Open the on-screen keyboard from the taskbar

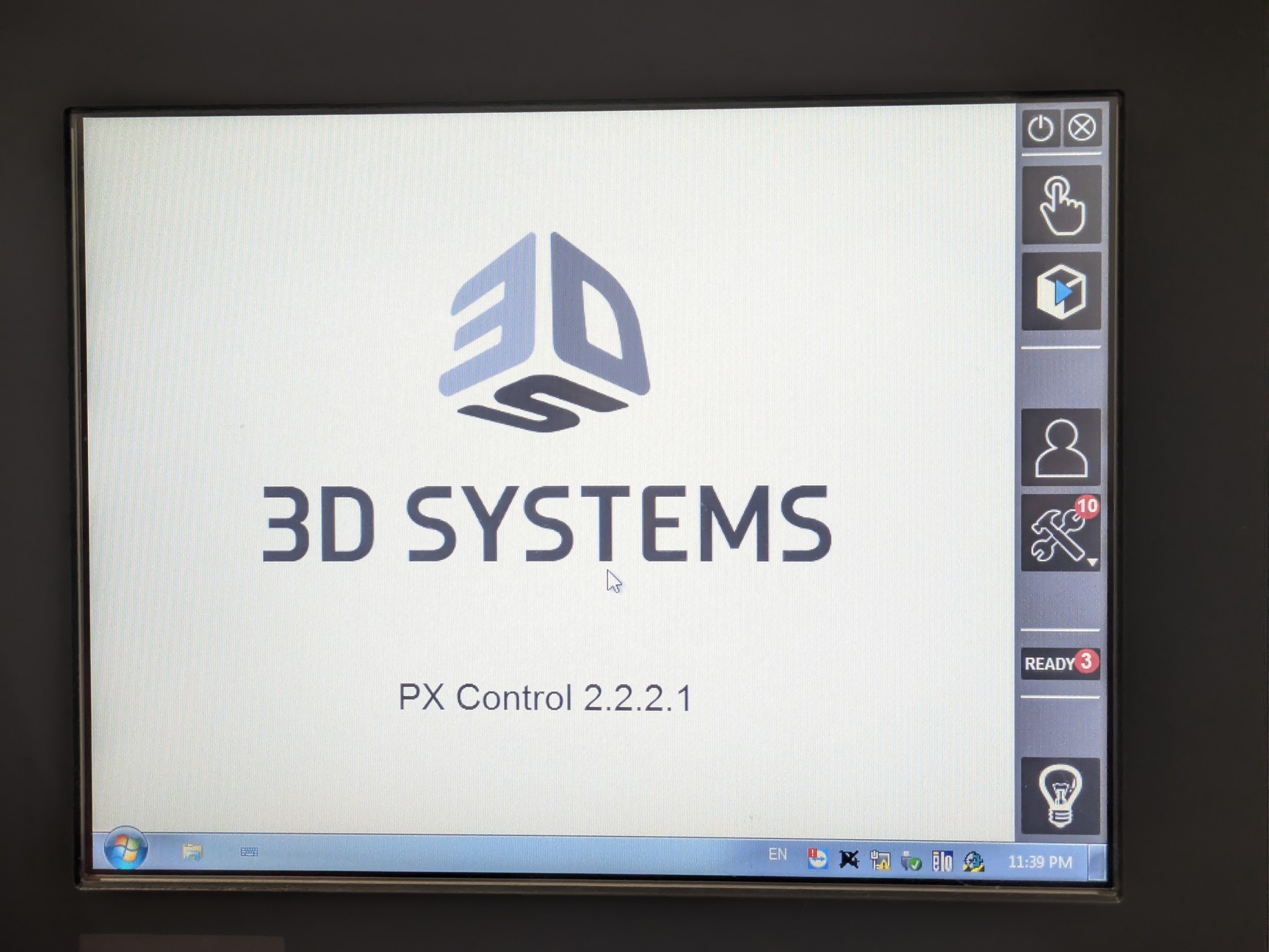click(250, 852)
